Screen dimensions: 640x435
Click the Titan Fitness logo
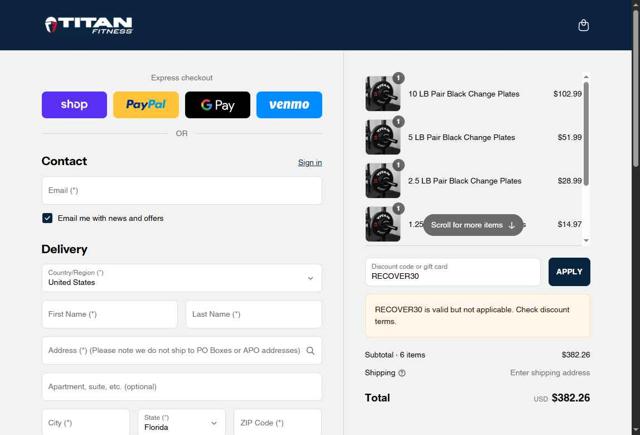[x=89, y=25]
